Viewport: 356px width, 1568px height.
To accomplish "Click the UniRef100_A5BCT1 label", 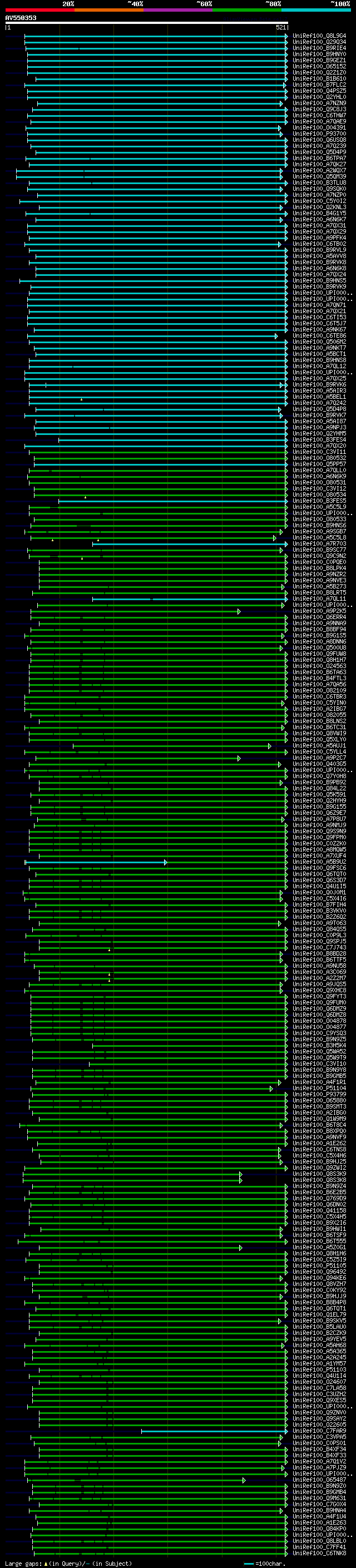I will pos(319,354).
